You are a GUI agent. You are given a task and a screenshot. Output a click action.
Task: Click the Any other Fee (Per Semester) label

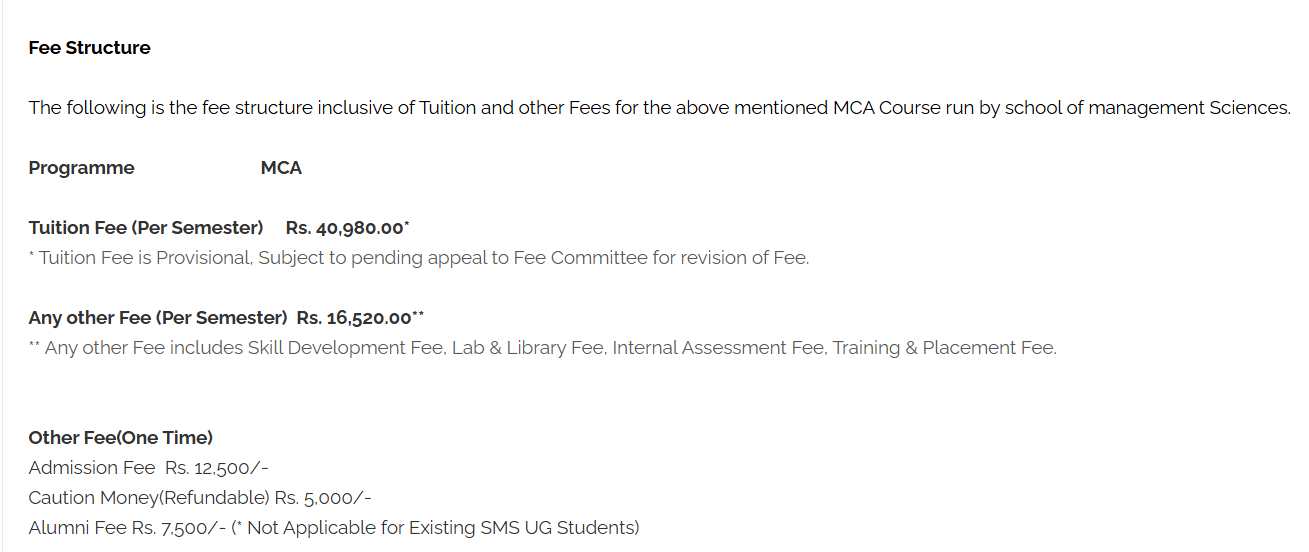(x=158, y=318)
